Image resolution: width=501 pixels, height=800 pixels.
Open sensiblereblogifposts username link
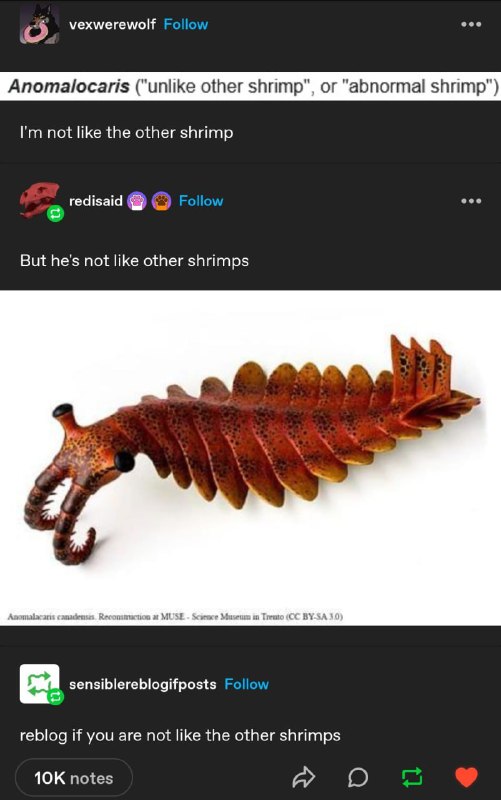(143, 684)
